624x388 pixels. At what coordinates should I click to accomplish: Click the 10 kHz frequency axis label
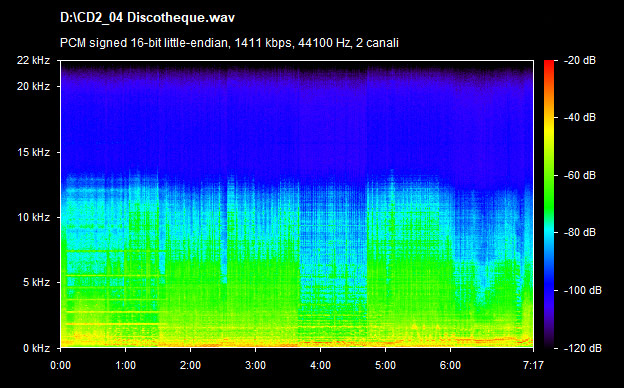(x=33, y=218)
